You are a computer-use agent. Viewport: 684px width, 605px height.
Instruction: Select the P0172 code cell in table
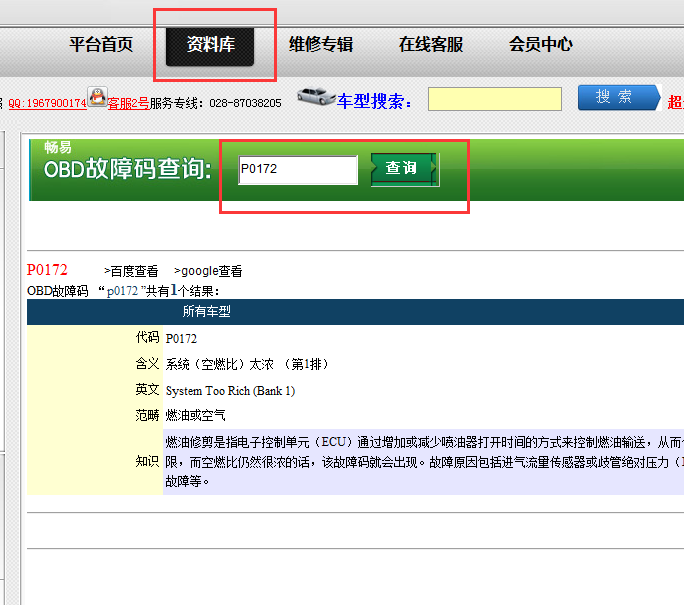click(x=181, y=339)
